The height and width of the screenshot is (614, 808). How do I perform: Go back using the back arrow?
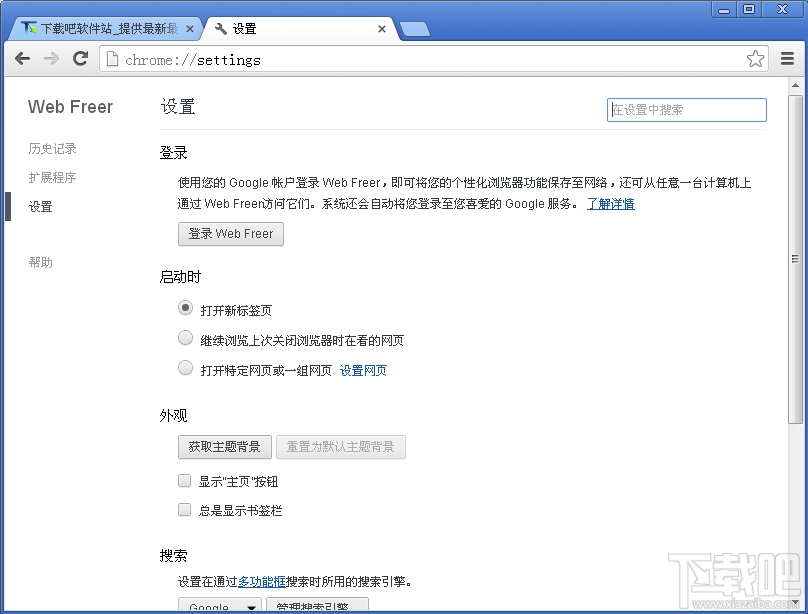pos(22,59)
